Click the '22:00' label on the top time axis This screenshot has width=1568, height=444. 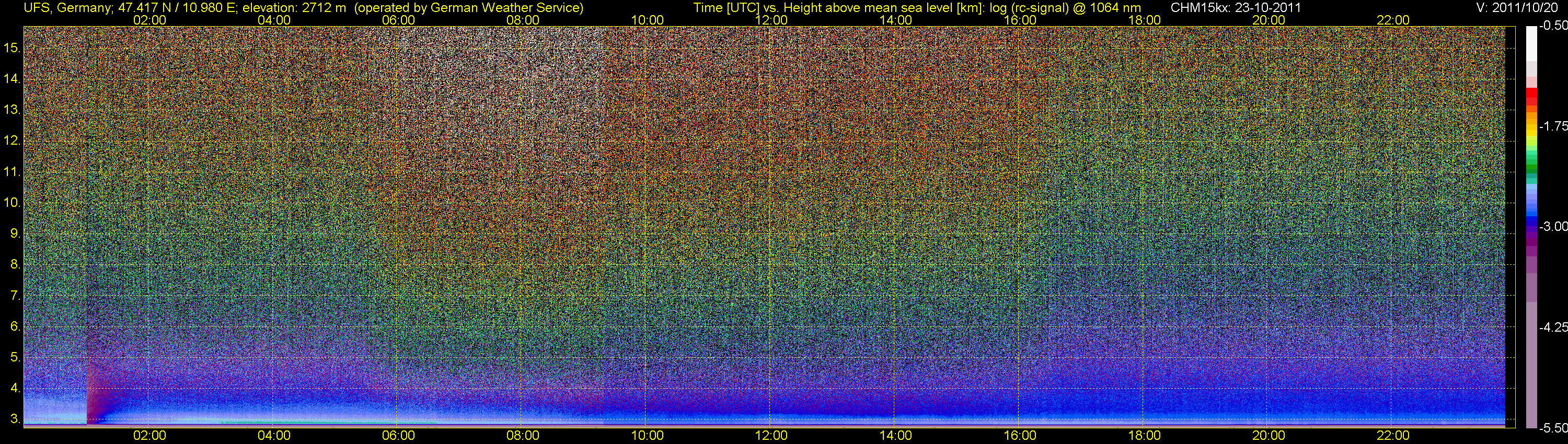[1393, 20]
